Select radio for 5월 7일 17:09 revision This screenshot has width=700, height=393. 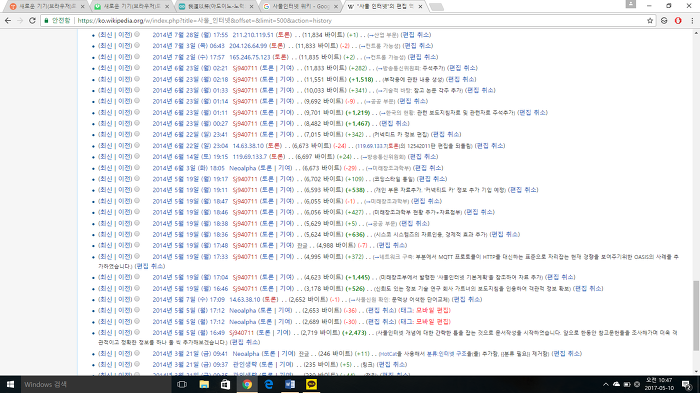[x=137, y=299]
